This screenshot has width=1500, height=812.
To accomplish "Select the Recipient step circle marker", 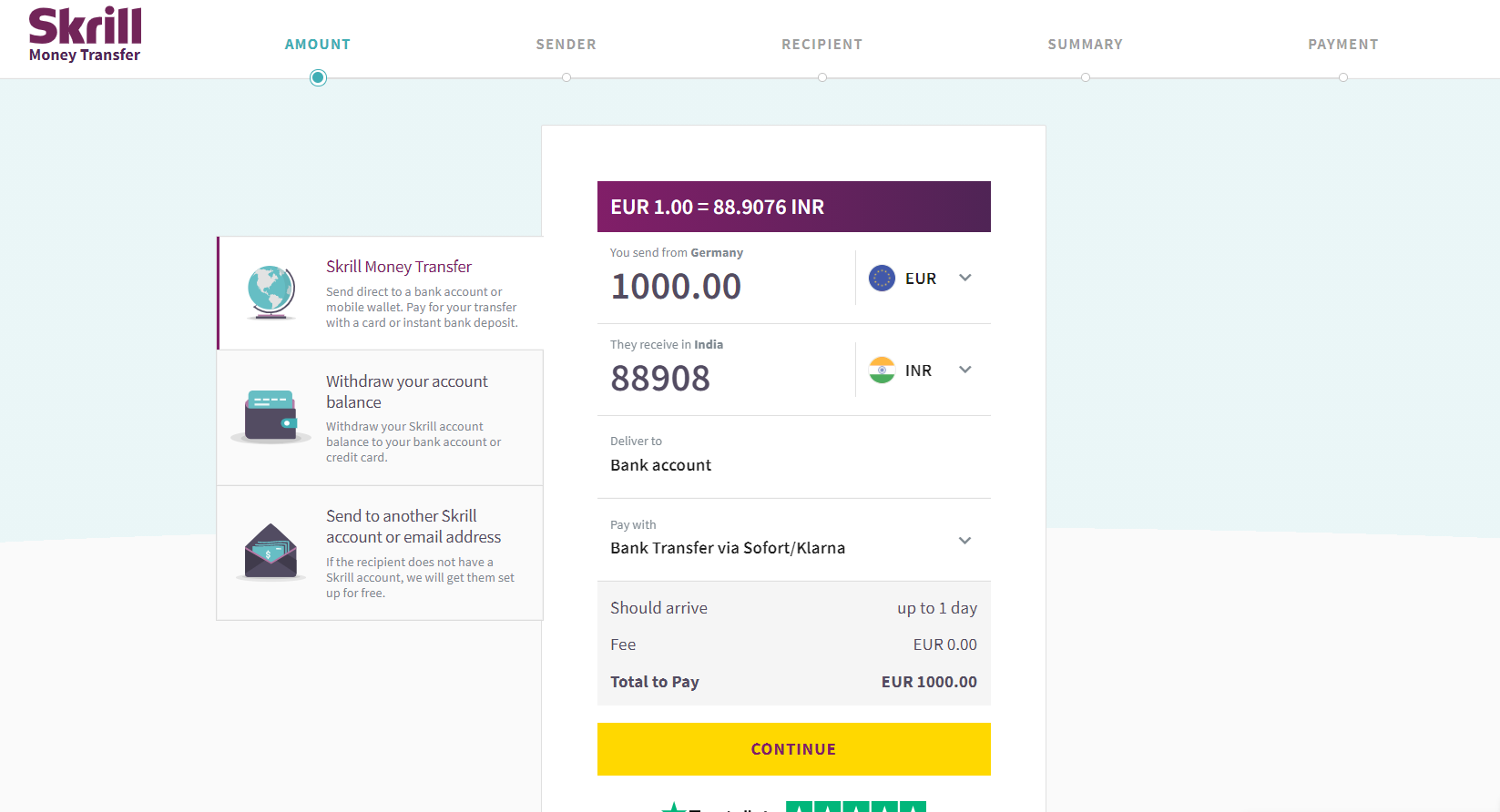I will tap(822, 77).
